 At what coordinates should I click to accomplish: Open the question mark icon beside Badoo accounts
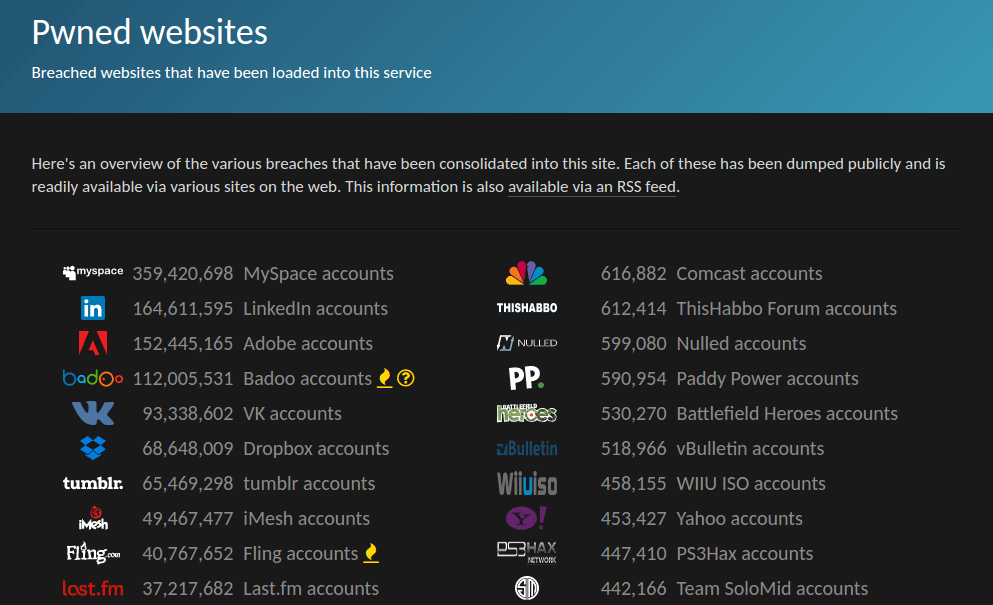pyautogui.click(x=405, y=378)
